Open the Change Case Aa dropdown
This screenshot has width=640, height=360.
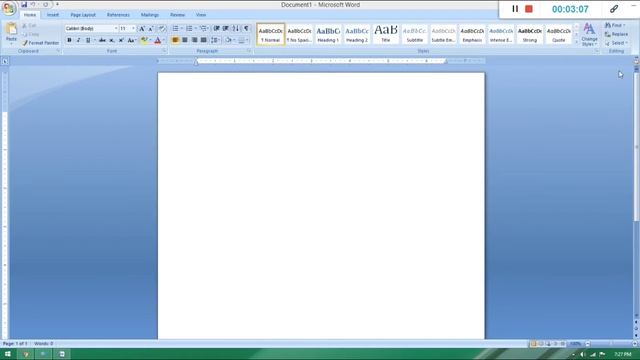pos(131,40)
